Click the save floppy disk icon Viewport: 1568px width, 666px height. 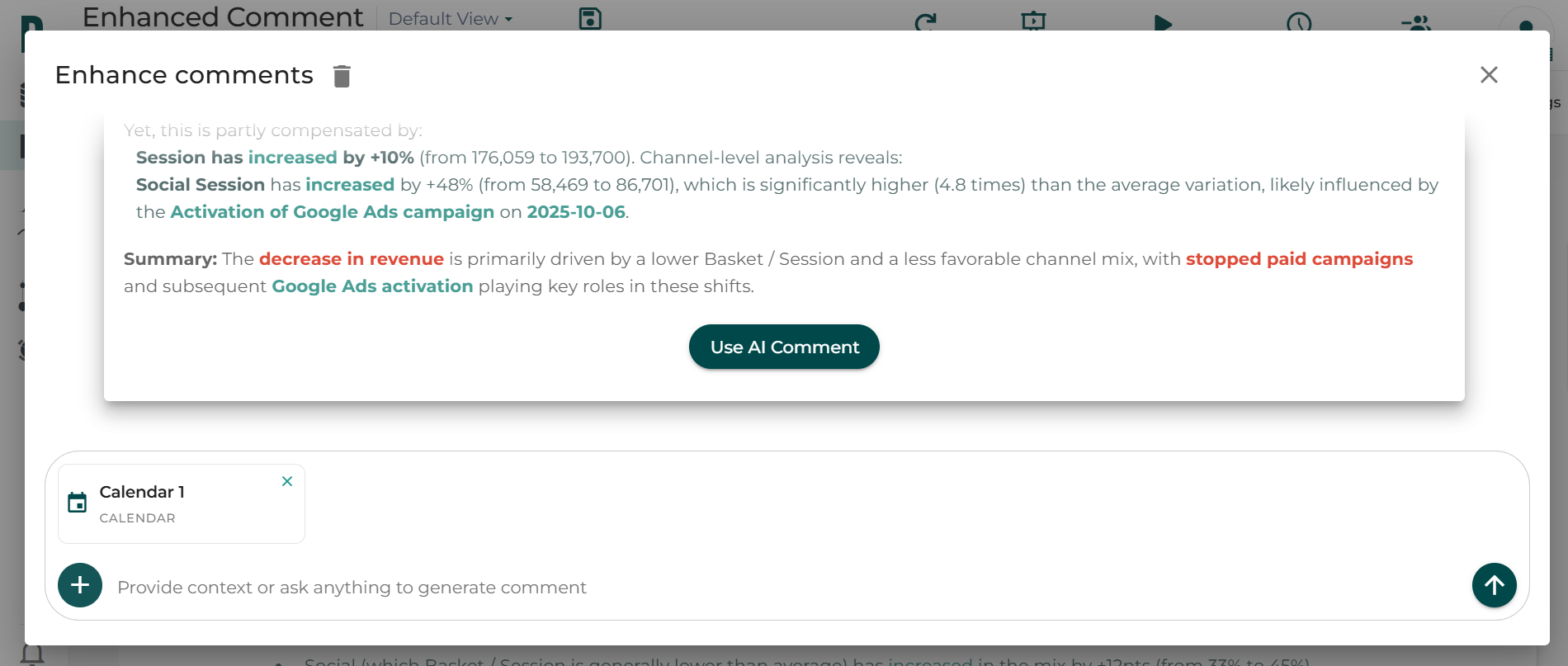pyautogui.click(x=590, y=19)
